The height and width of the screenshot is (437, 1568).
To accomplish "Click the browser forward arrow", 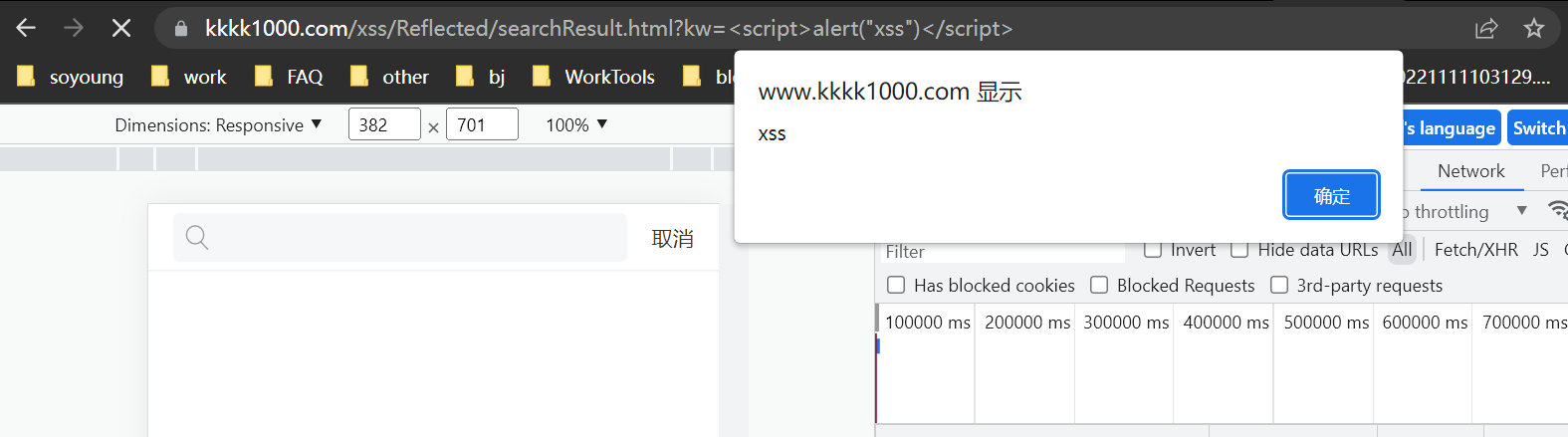I will click(x=74, y=28).
